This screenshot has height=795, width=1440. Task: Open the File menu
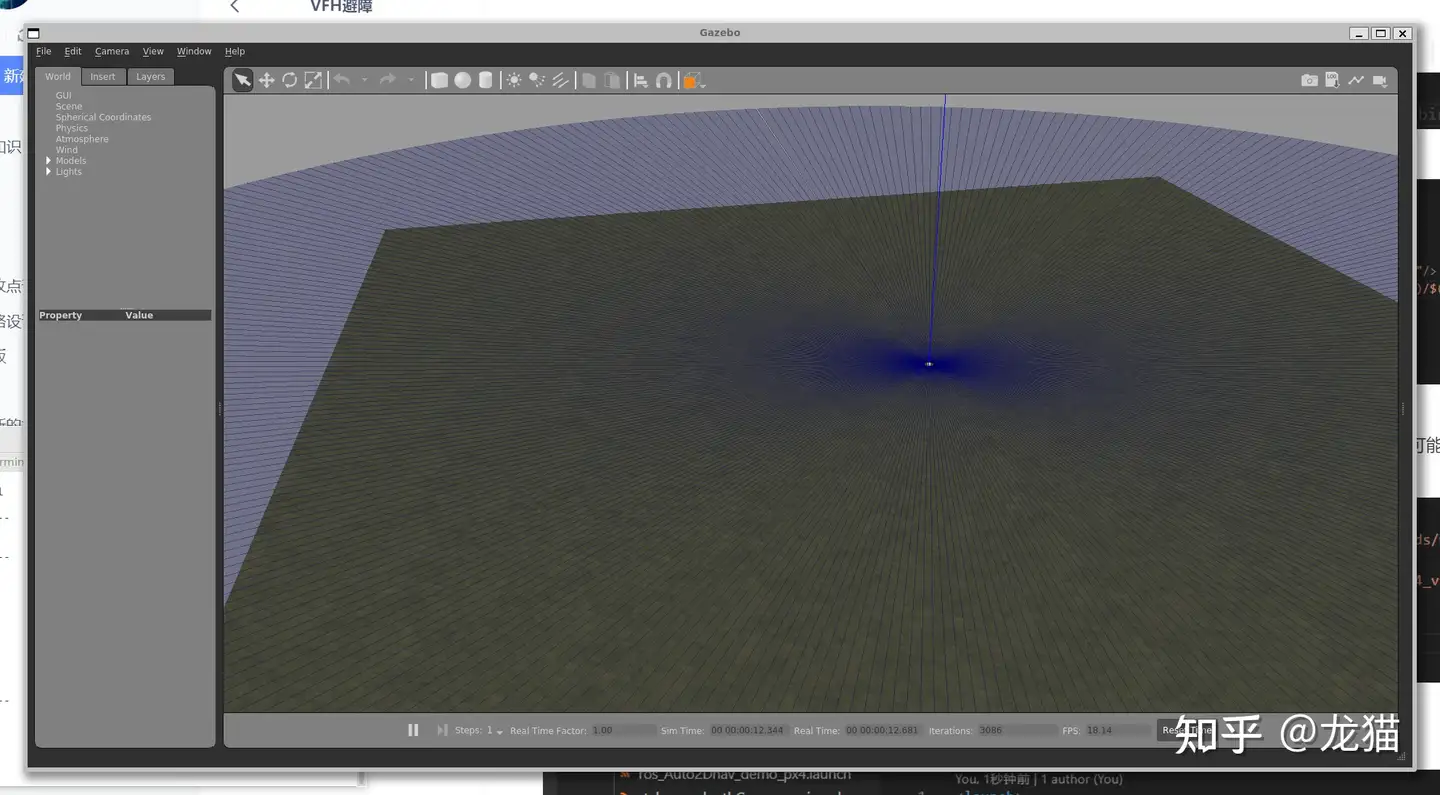[44, 51]
